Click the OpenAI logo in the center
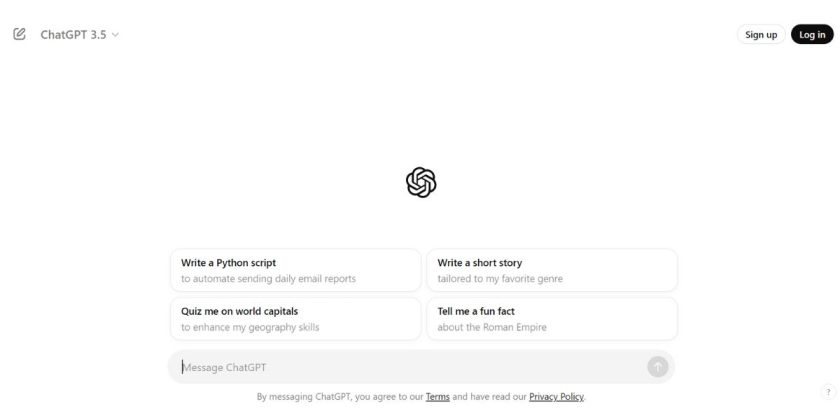840x420 pixels. coord(421,182)
